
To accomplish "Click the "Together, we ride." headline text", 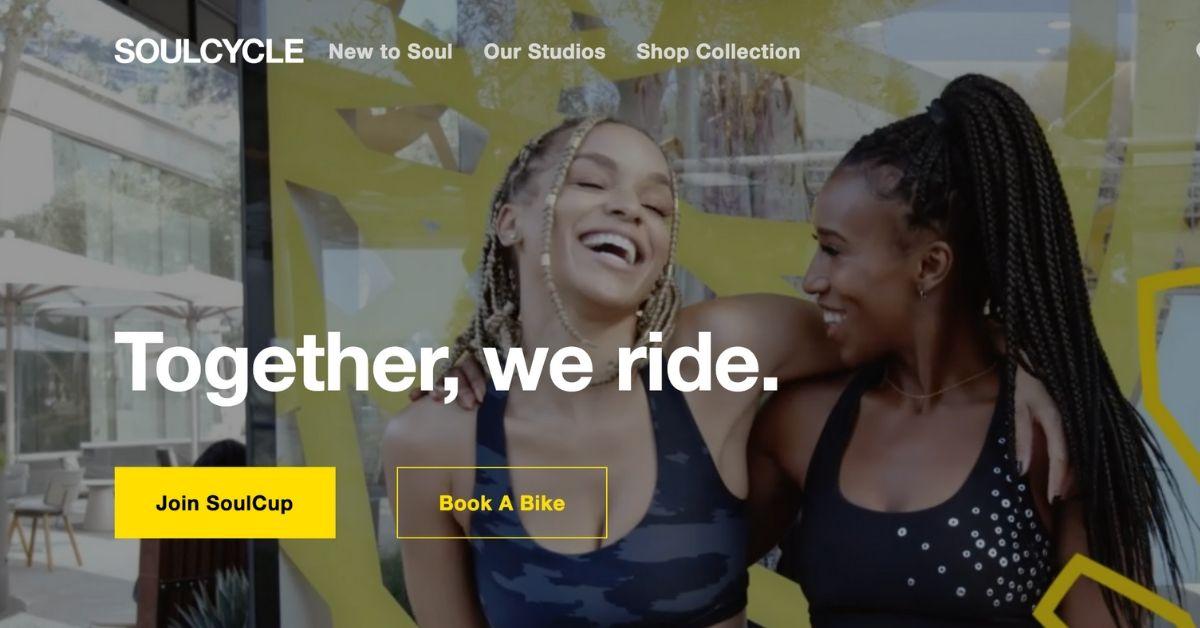I will [x=446, y=362].
